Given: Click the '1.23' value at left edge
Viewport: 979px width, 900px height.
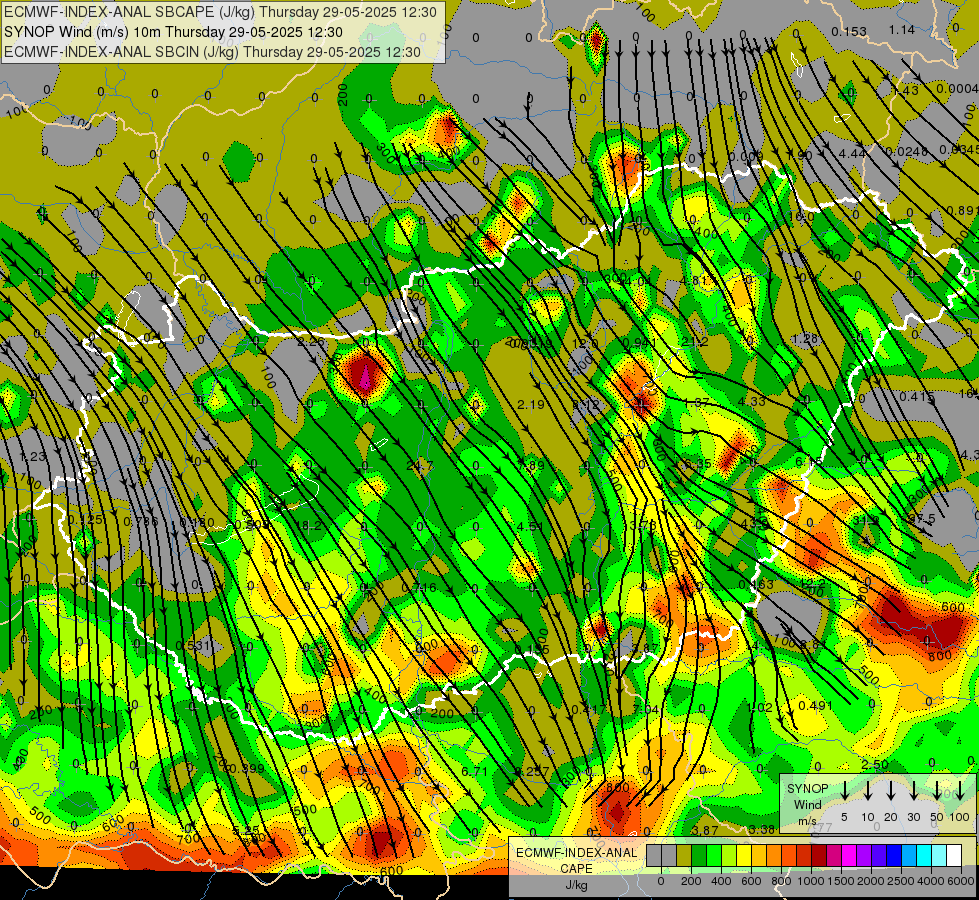Looking at the screenshot, I should coord(33,457).
